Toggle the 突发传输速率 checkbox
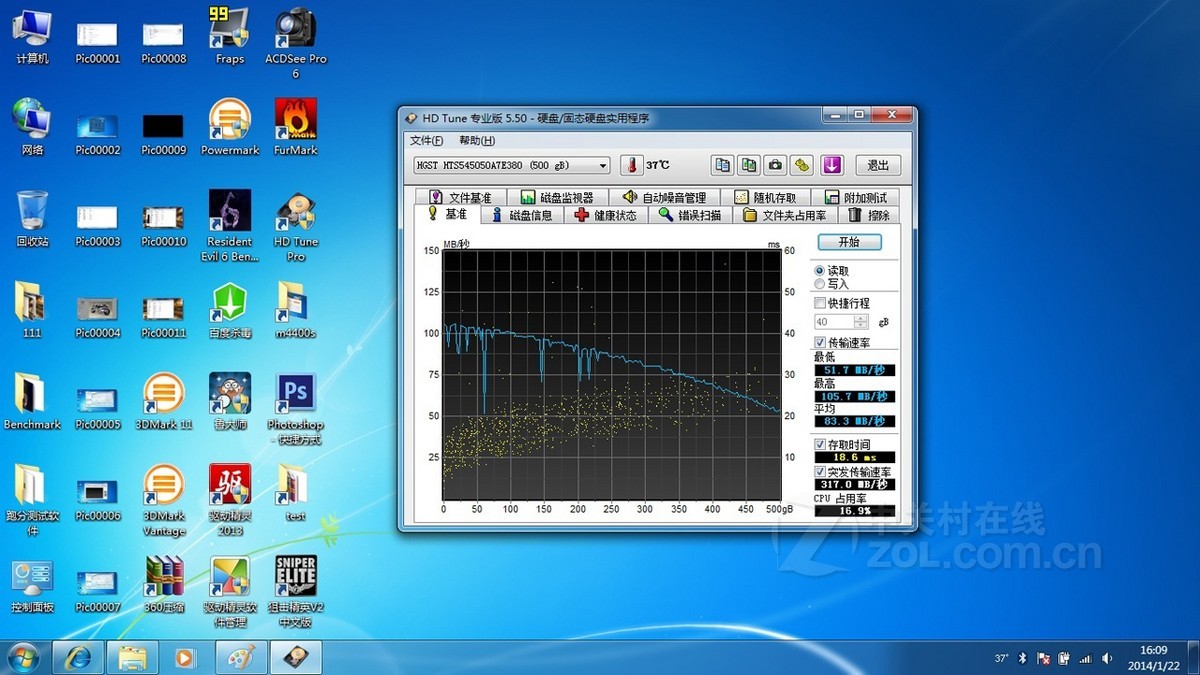Image resolution: width=1200 pixels, height=675 pixels. (820, 471)
